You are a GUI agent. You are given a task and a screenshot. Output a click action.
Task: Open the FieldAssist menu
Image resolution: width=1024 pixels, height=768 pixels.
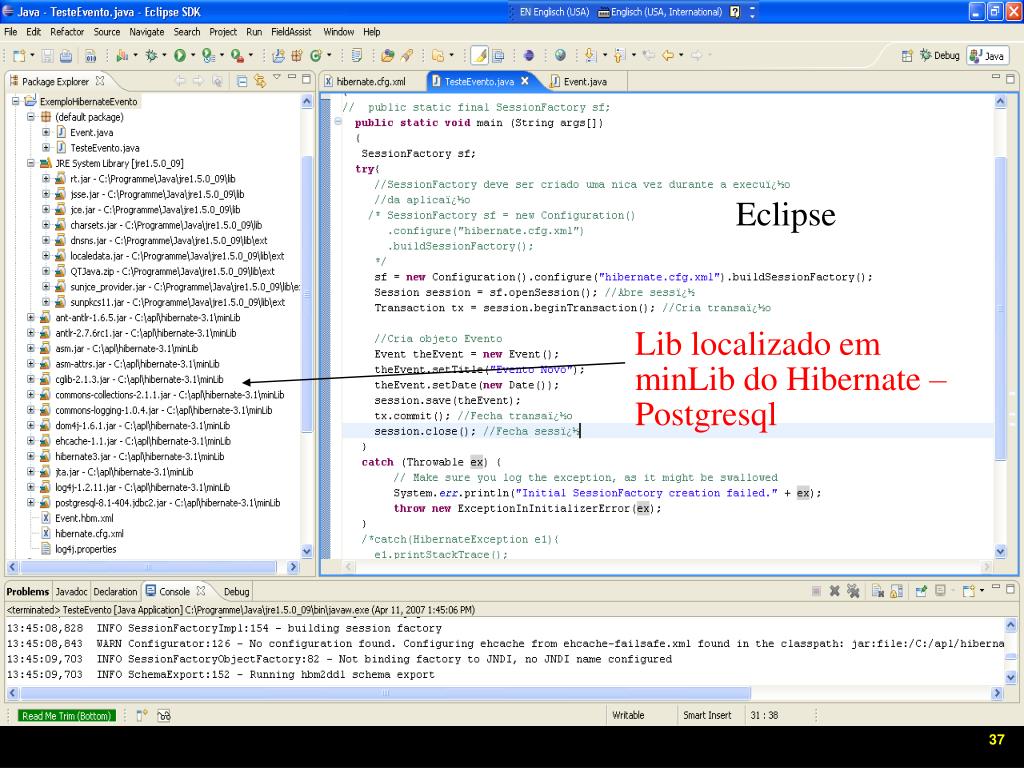tap(291, 32)
